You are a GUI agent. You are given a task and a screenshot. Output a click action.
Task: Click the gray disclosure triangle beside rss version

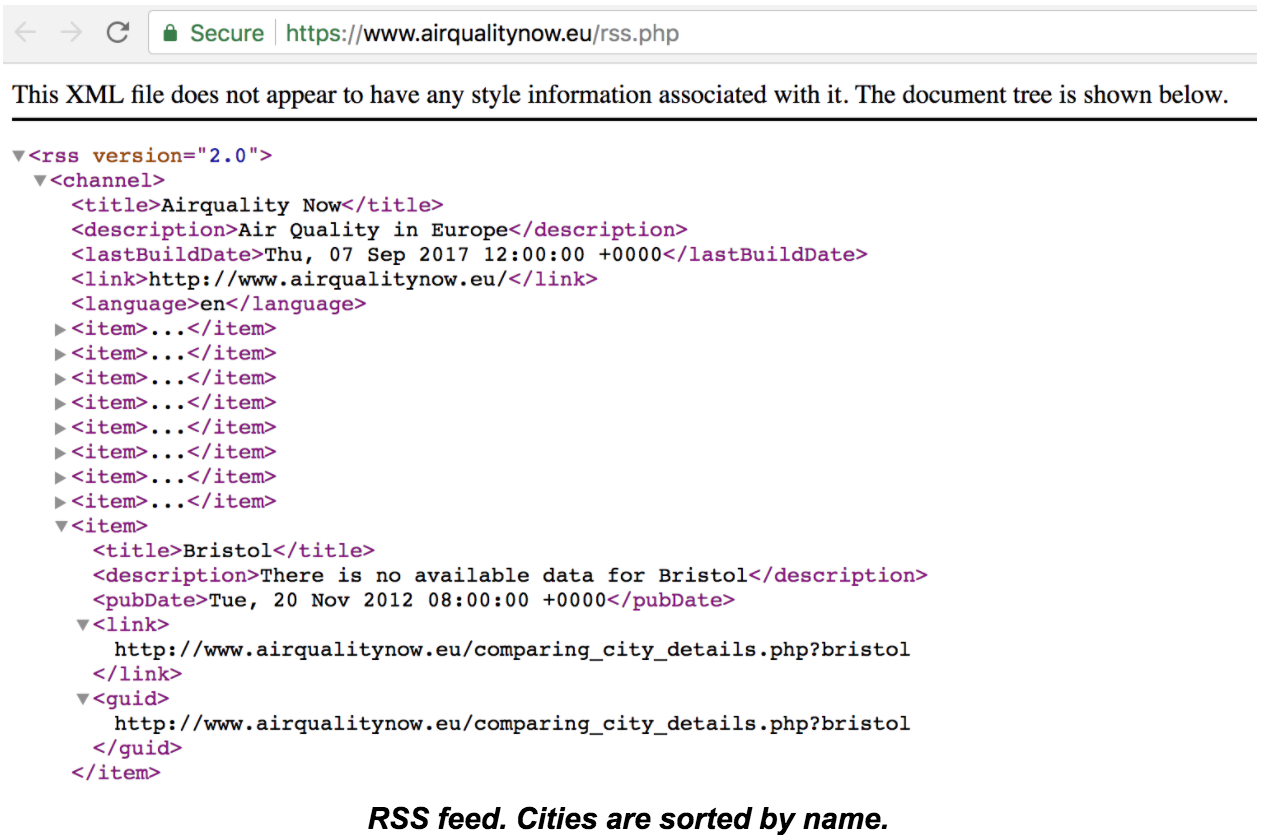(18, 156)
